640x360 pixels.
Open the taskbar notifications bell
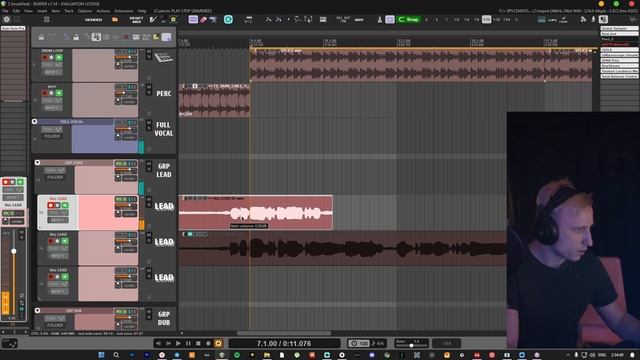[x=632, y=355]
